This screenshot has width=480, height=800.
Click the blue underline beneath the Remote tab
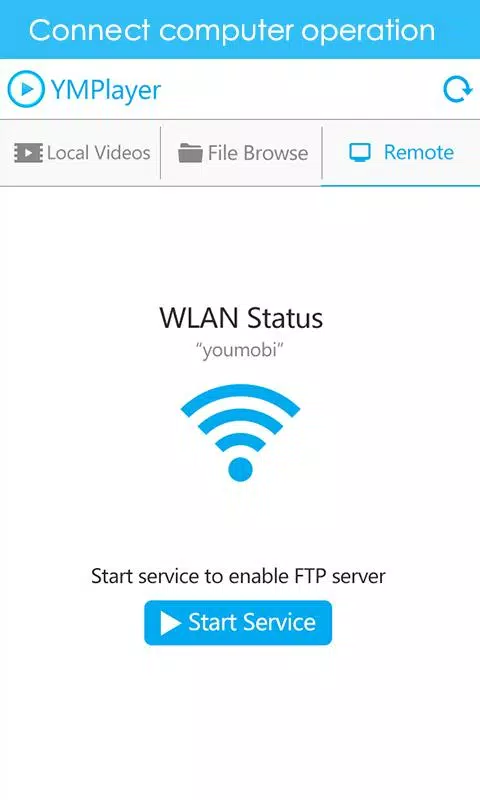pos(400,186)
